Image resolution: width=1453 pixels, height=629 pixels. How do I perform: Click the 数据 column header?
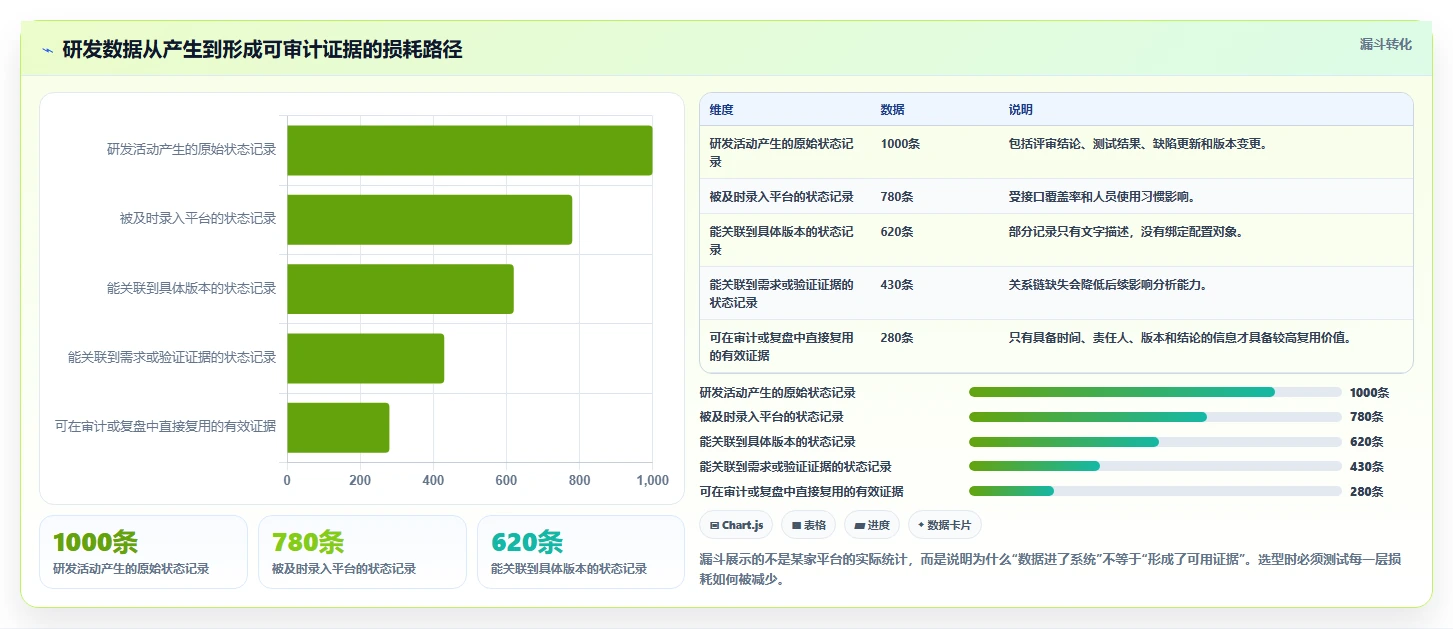pyautogui.click(x=892, y=110)
